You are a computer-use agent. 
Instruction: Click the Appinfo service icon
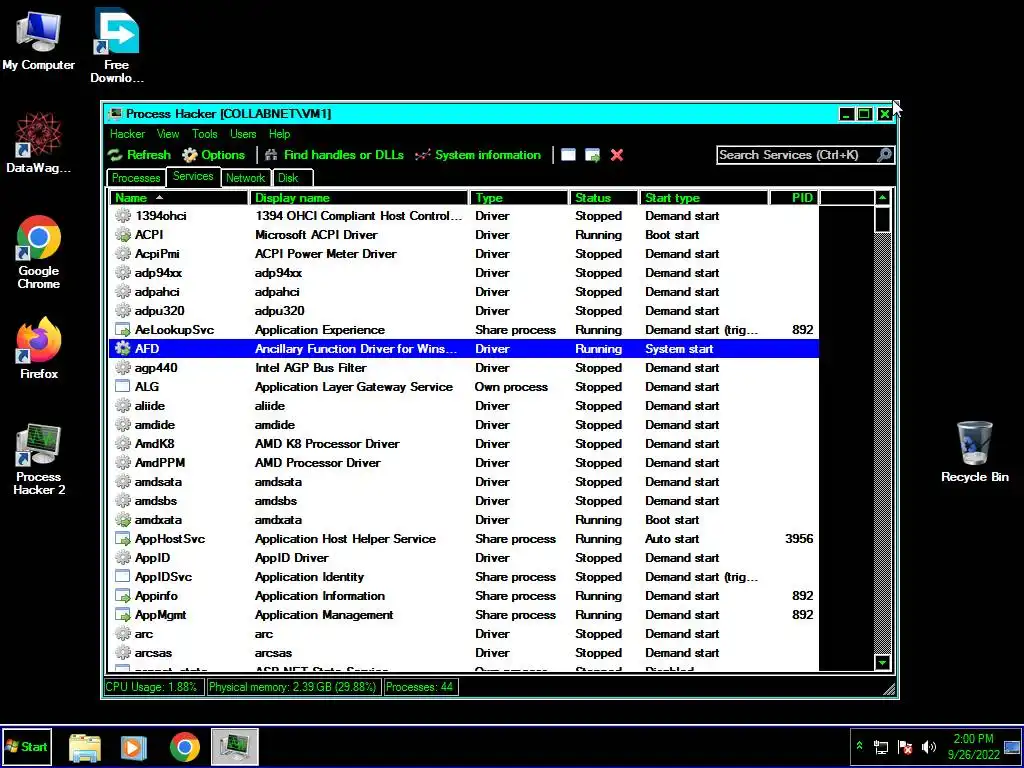(x=123, y=596)
